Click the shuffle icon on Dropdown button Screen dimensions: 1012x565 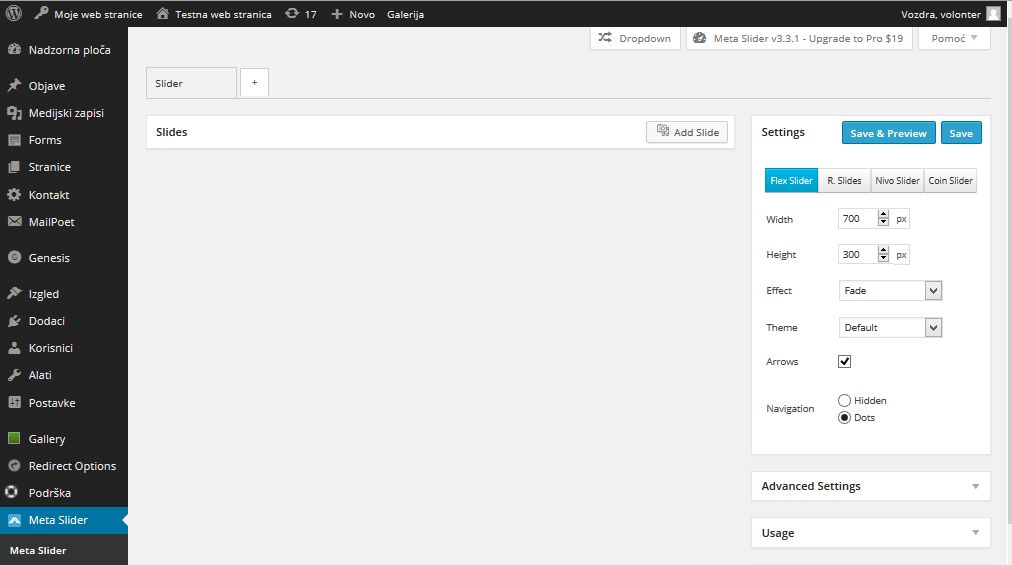click(605, 37)
